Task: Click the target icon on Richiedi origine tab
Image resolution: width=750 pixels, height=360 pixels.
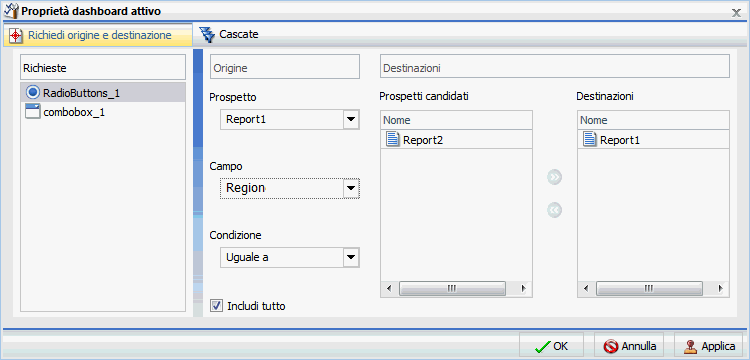Action: [x=16, y=35]
